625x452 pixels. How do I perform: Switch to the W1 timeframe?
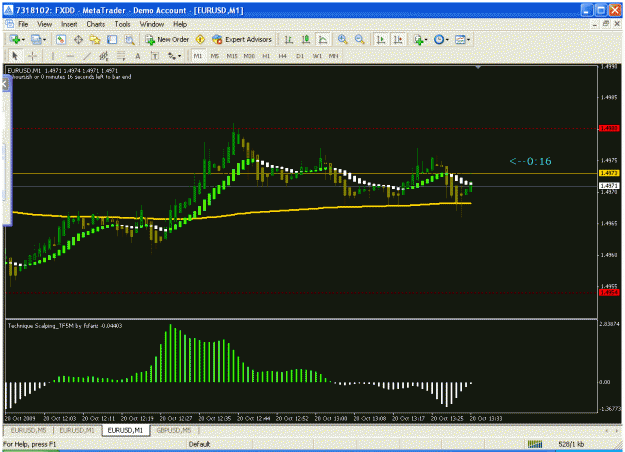tap(317, 56)
